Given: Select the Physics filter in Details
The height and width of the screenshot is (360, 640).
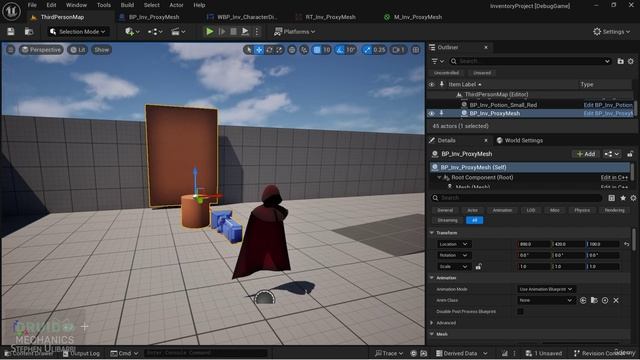Looking at the screenshot, I should pyautogui.click(x=582, y=210).
